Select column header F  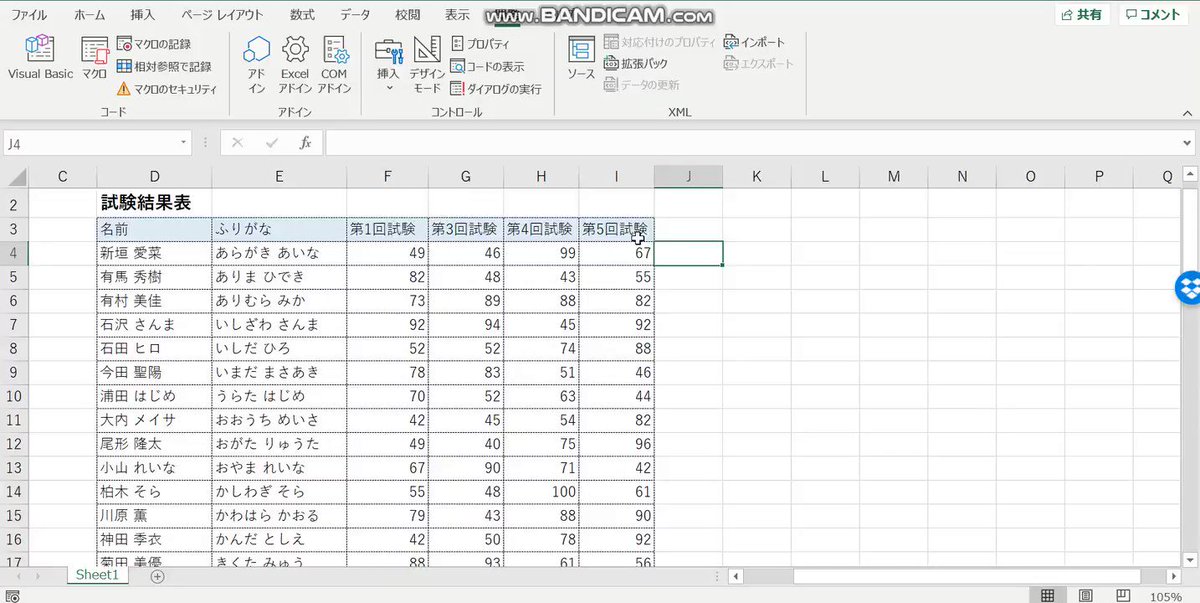coord(387,177)
